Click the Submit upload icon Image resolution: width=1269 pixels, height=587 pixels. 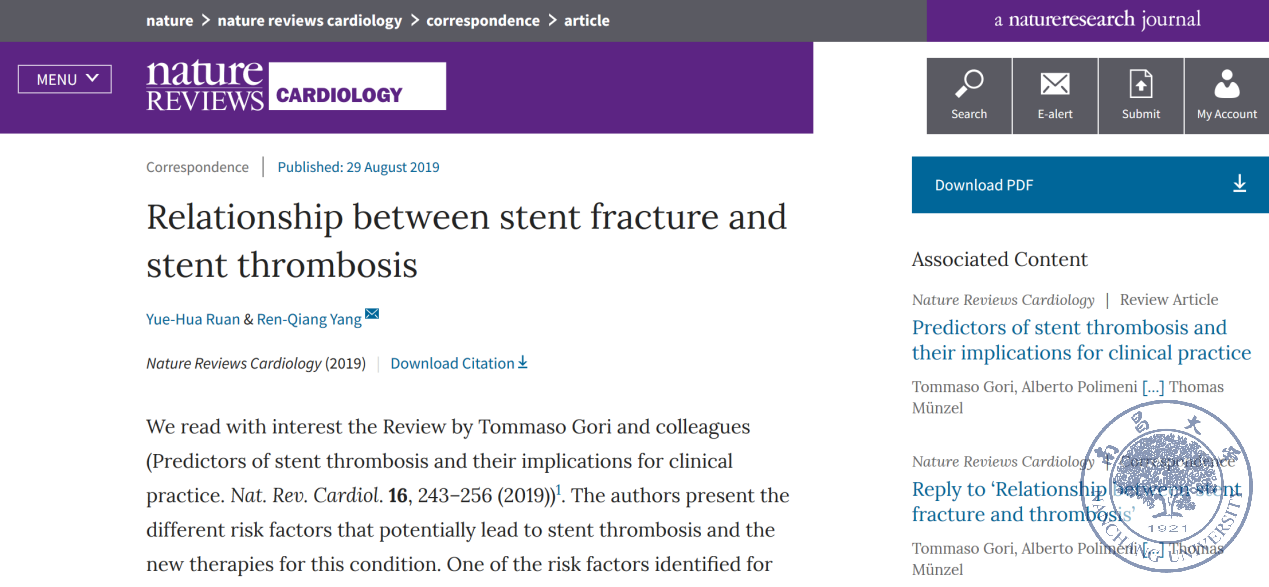[1140, 84]
